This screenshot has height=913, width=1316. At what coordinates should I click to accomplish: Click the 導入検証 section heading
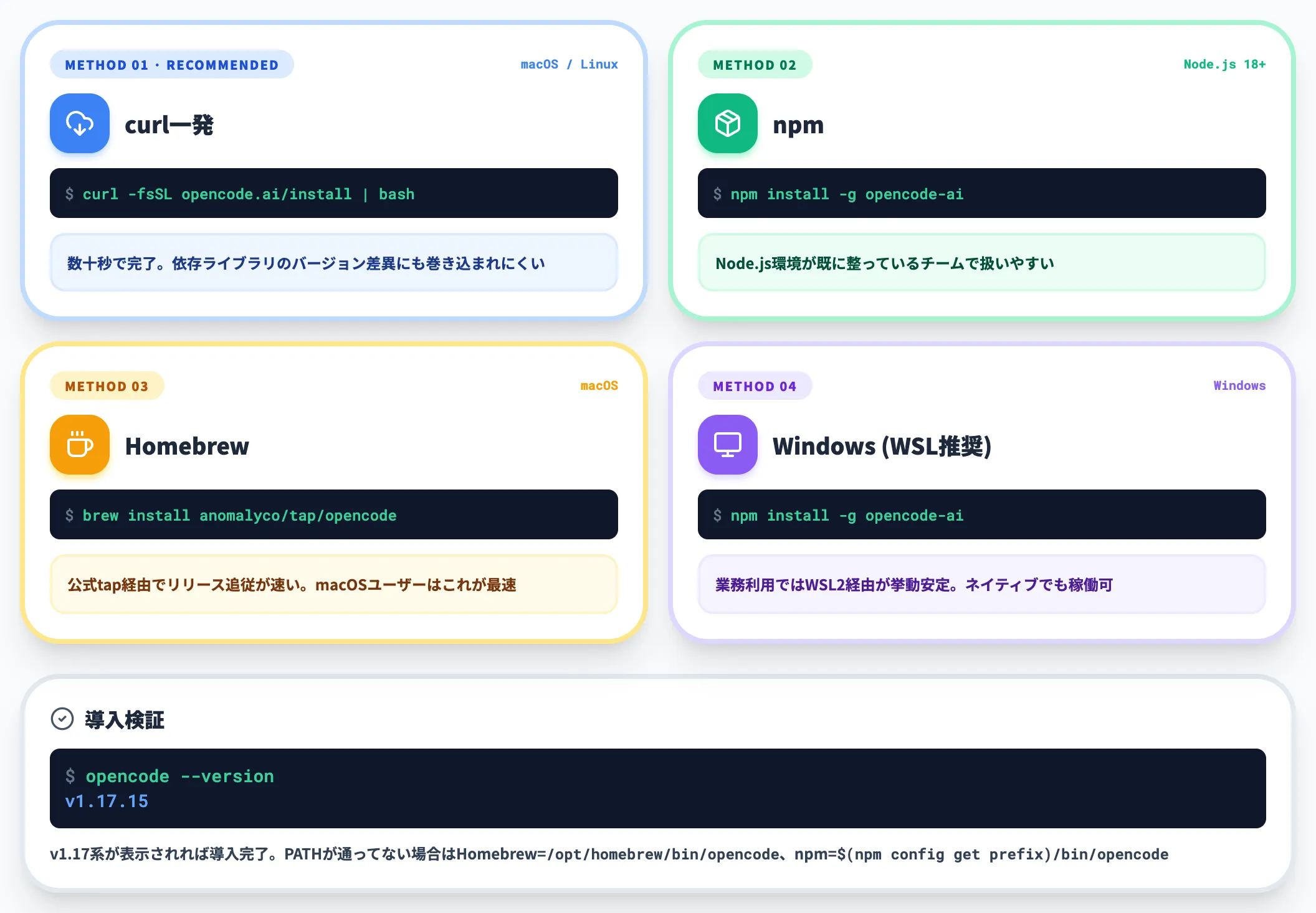[125, 719]
